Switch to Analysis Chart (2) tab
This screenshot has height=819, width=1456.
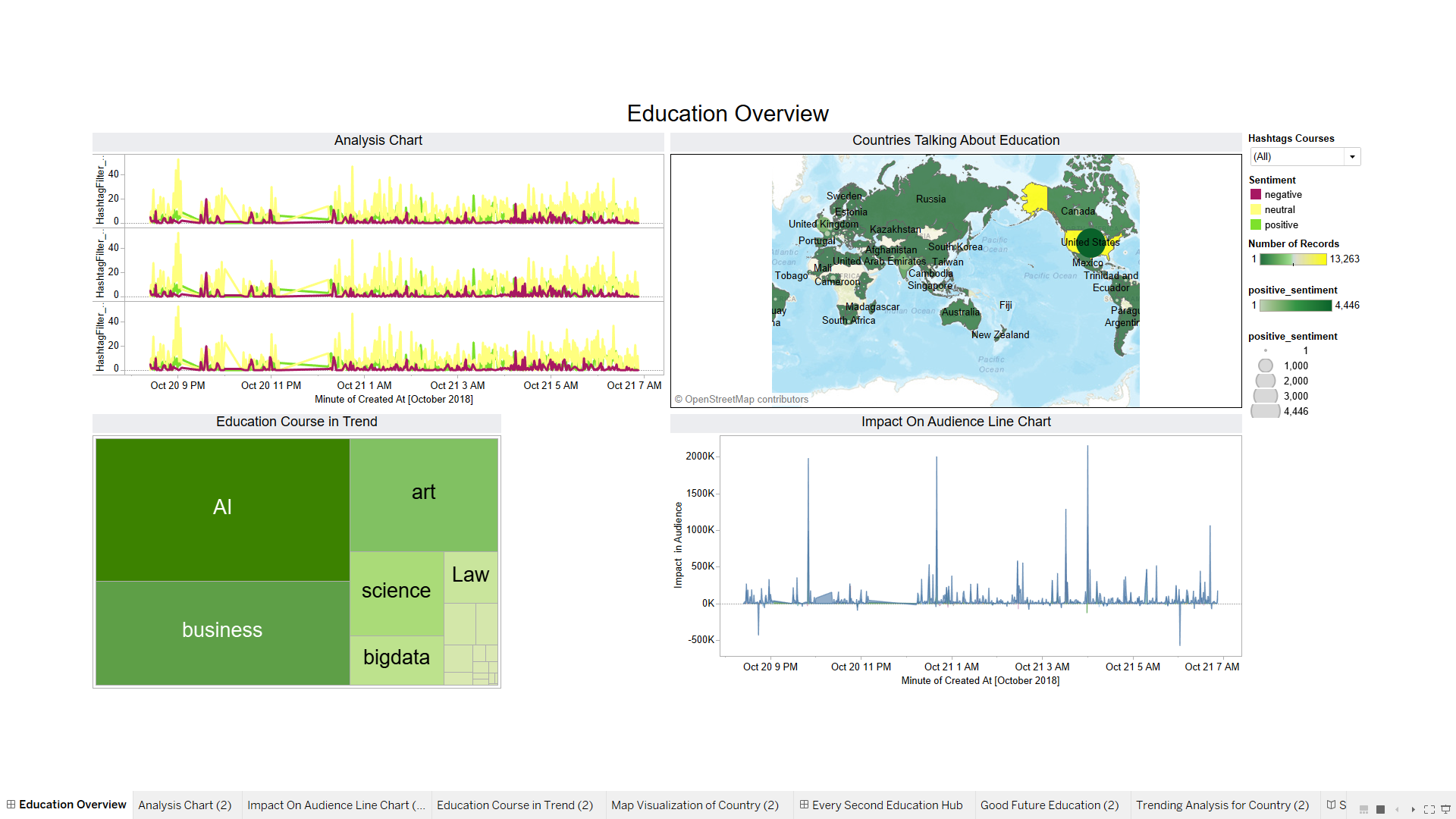tap(184, 805)
